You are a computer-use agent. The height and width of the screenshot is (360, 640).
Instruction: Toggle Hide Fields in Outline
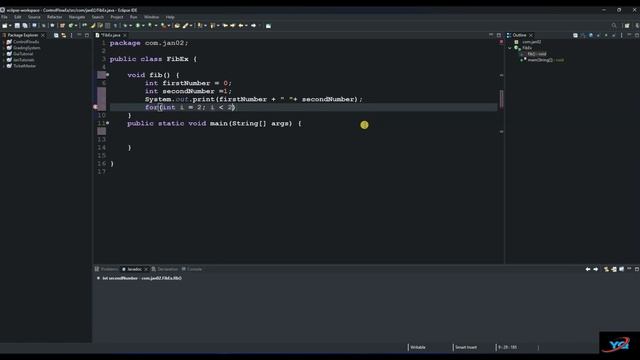click(x=591, y=36)
